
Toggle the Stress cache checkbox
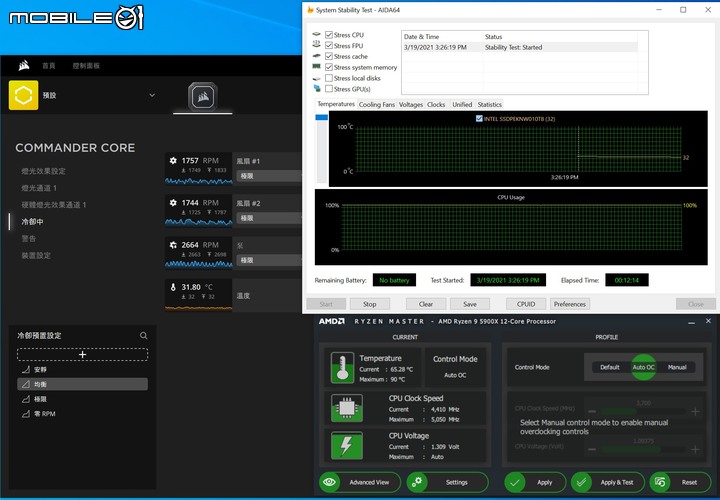pyautogui.click(x=329, y=56)
